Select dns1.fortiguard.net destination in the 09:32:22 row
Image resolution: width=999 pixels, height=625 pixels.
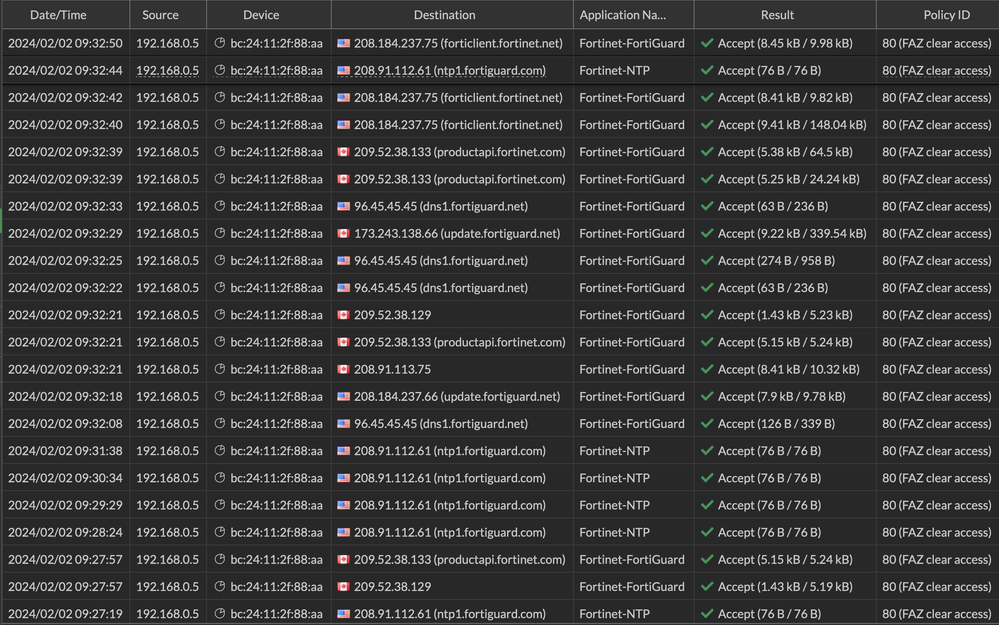[x=441, y=288]
